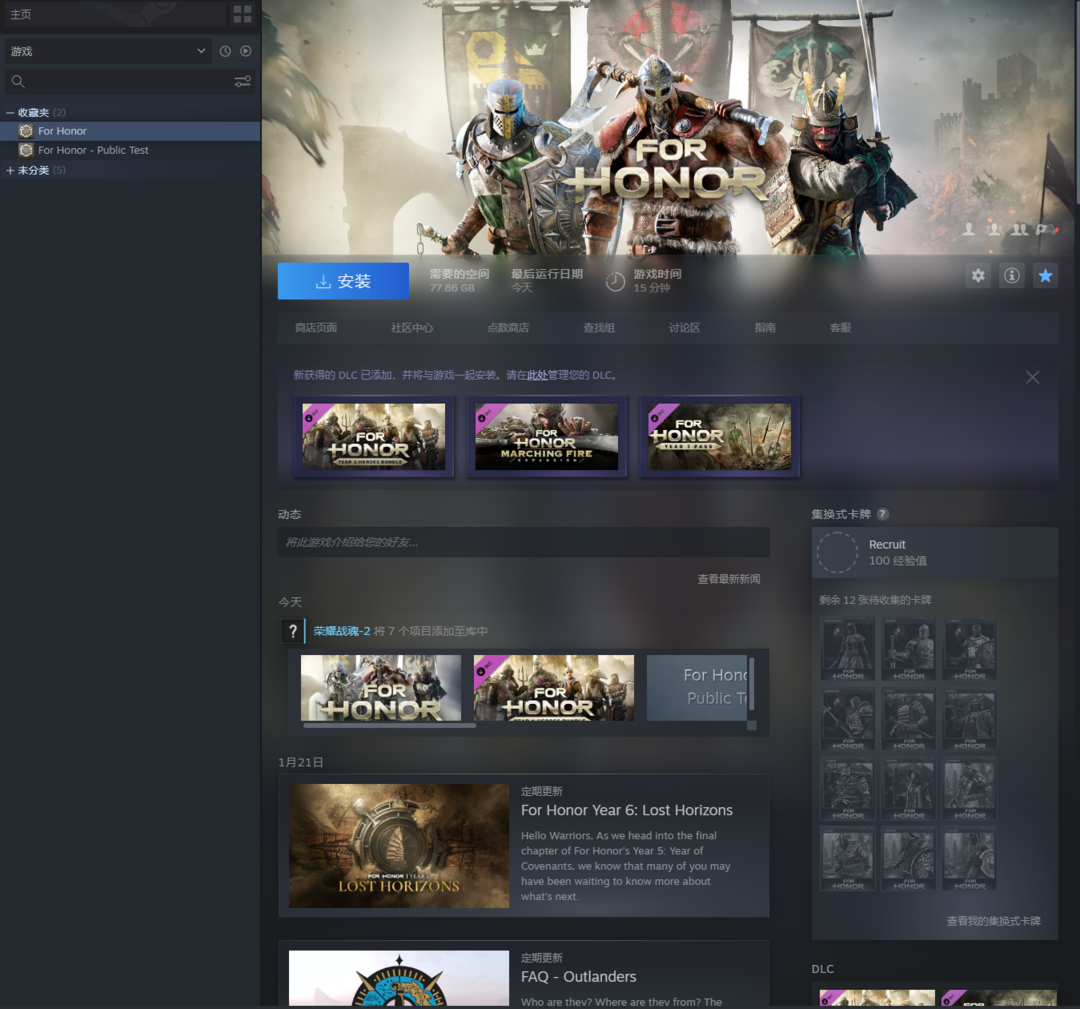Viewport: 1080px width, 1009px height.
Task: Open the 查看最新新闻 link
Action: coord(728,579)
